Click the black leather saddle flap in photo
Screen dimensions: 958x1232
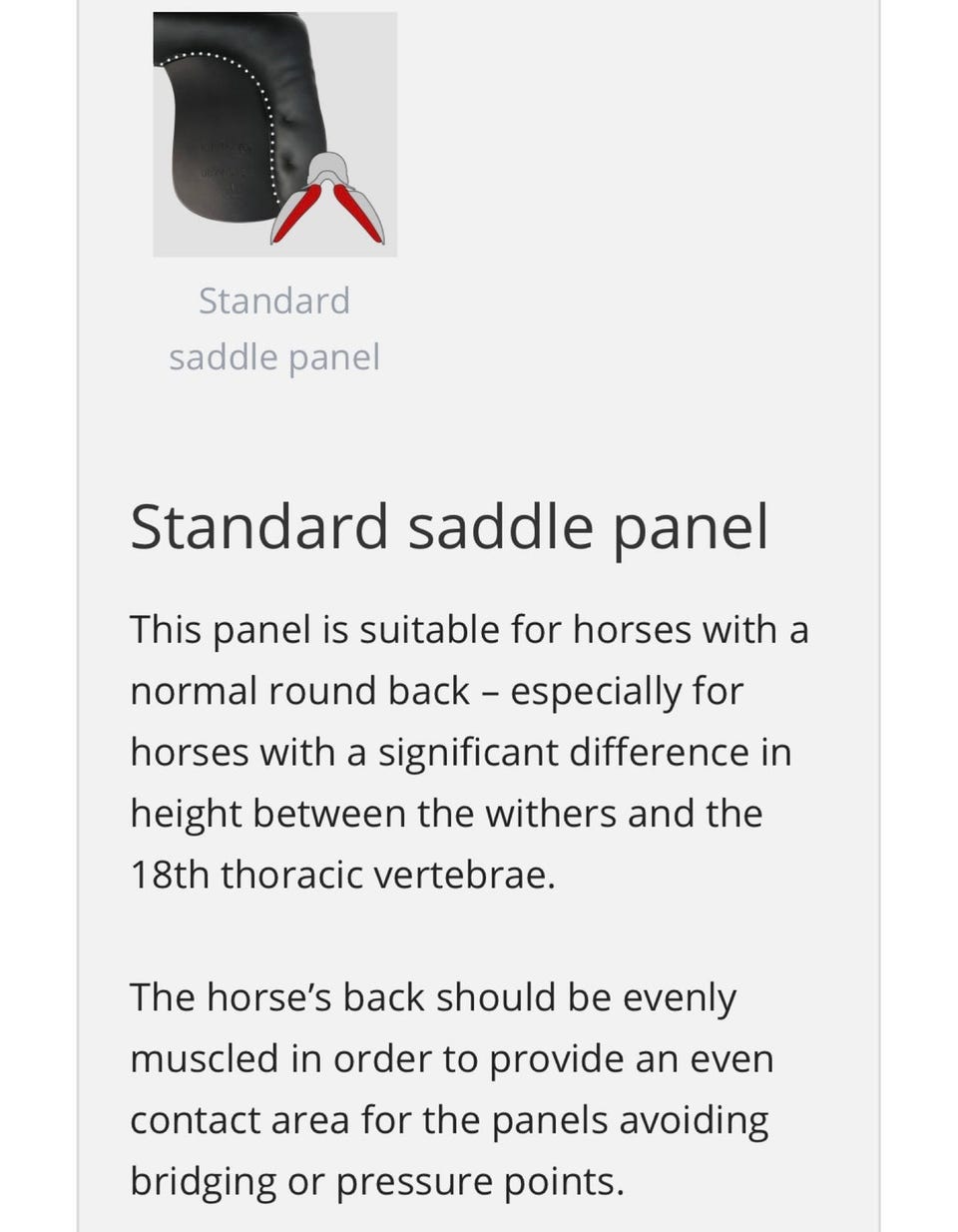(215, 150)
